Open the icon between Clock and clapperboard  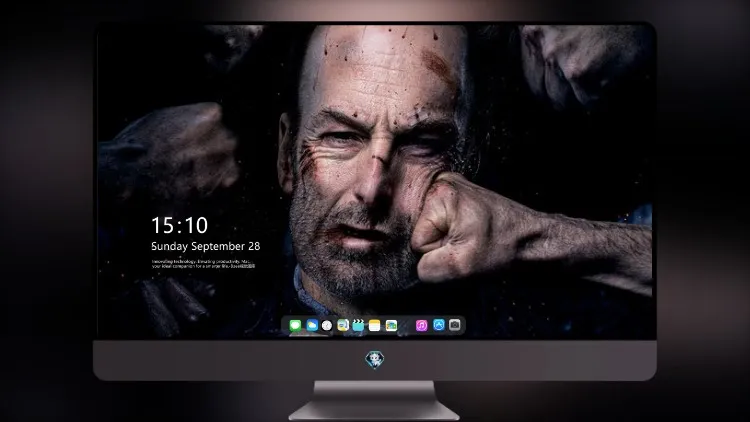tap(342, 325)
